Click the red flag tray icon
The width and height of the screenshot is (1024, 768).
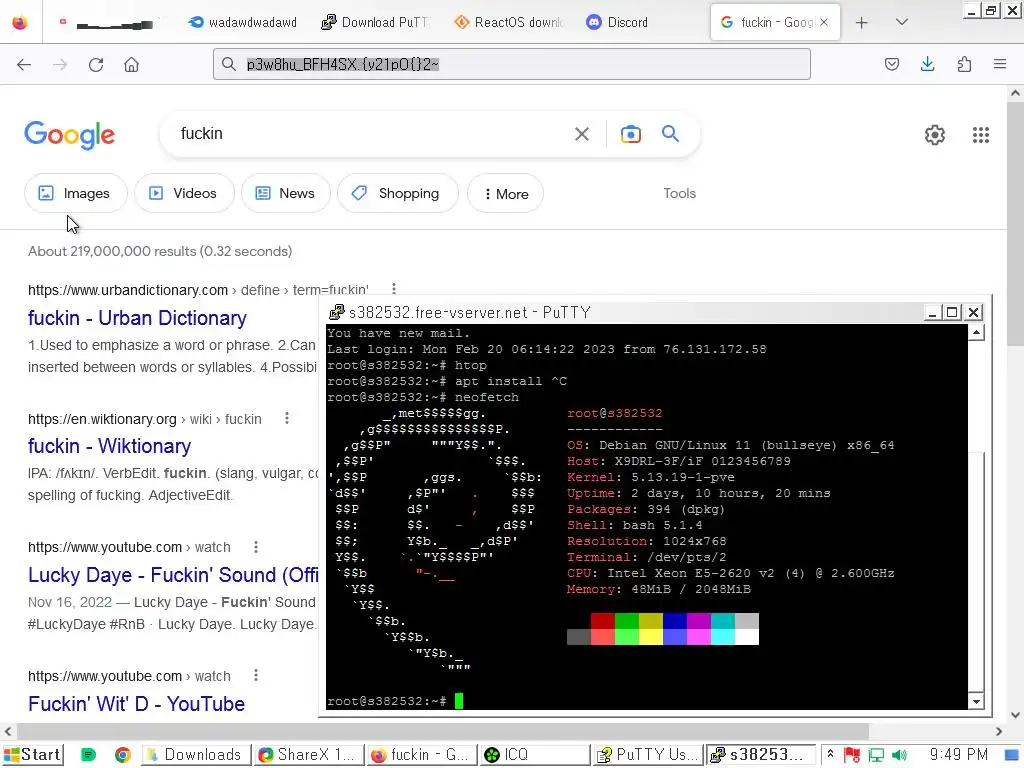[x=852, y=755]
